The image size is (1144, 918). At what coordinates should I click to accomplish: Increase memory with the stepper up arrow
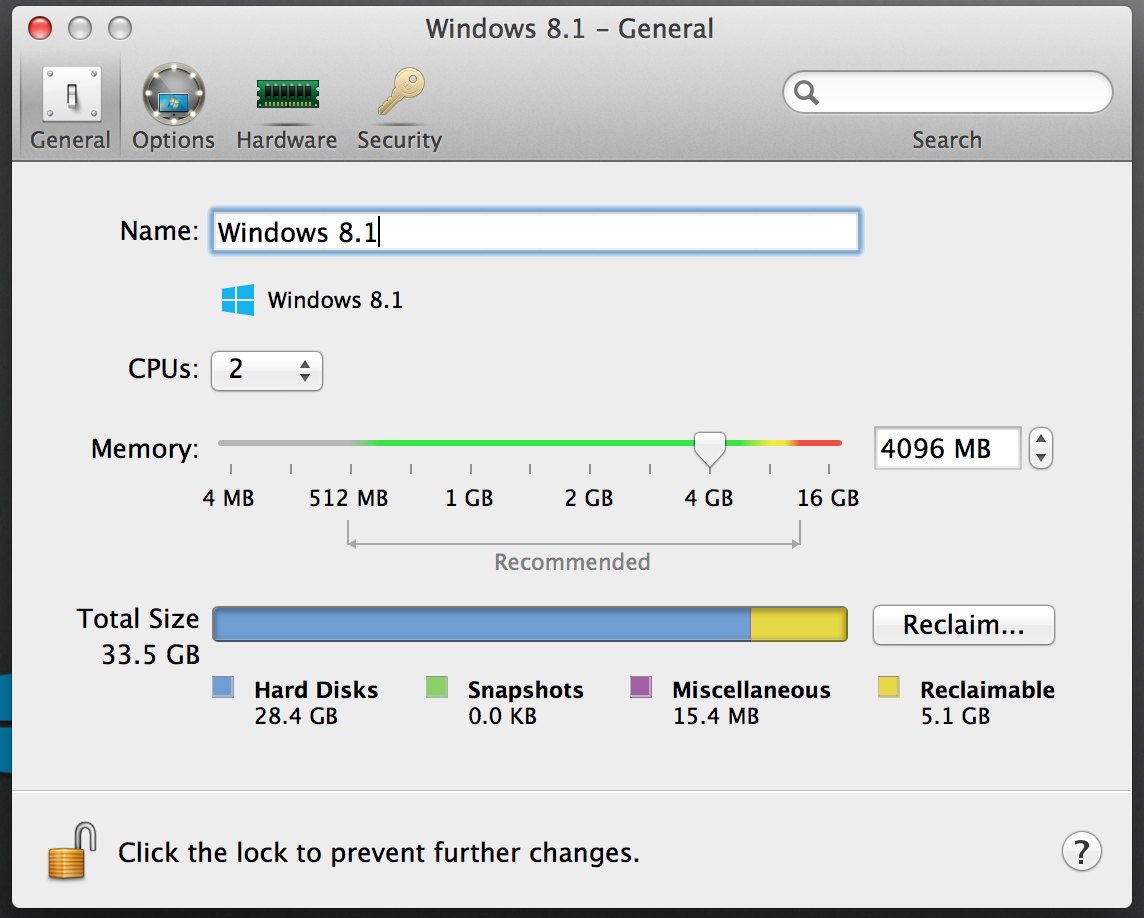point(1040,439)
